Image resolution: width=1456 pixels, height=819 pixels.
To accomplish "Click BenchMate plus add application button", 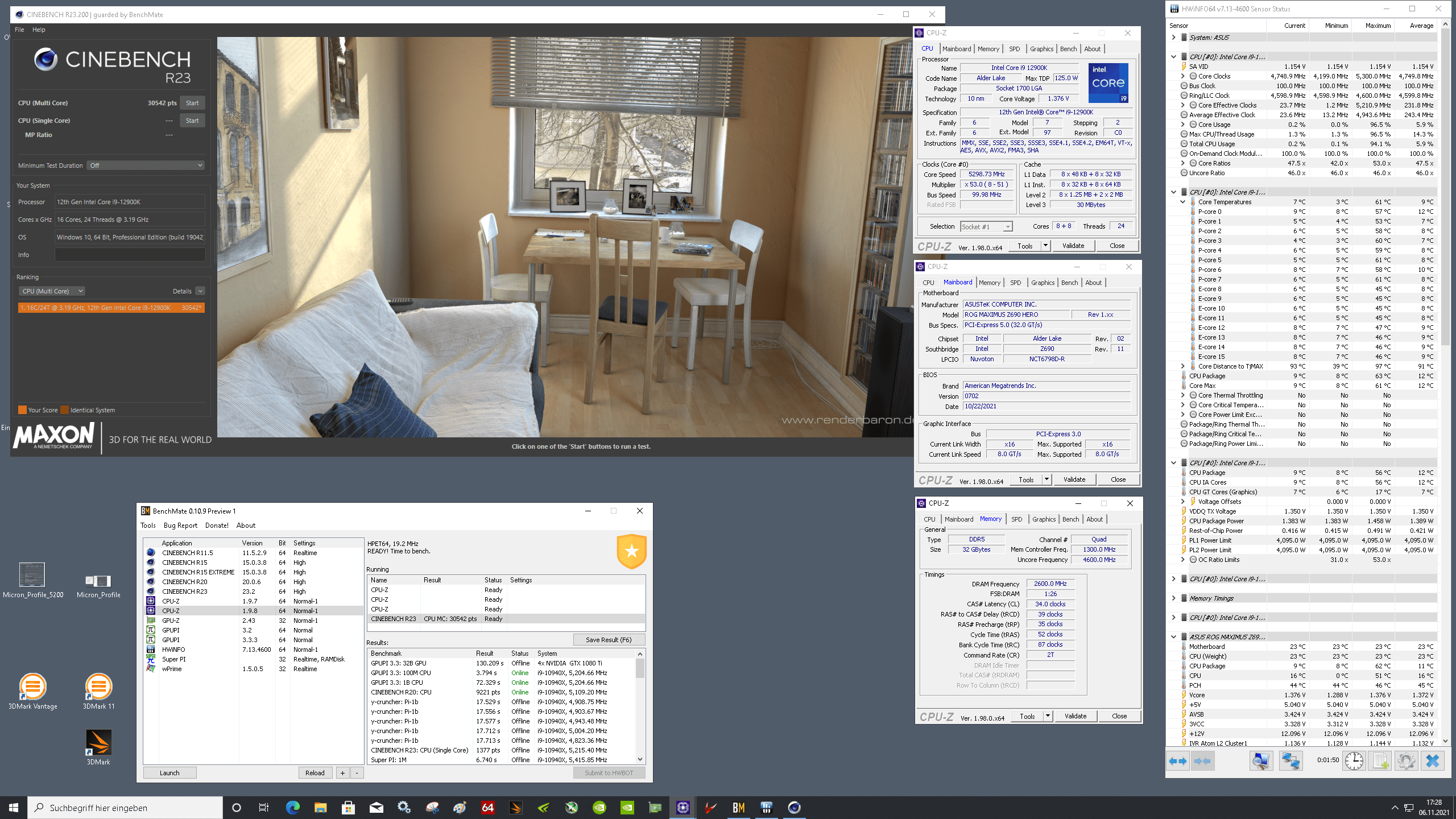I will pos(342,773).
